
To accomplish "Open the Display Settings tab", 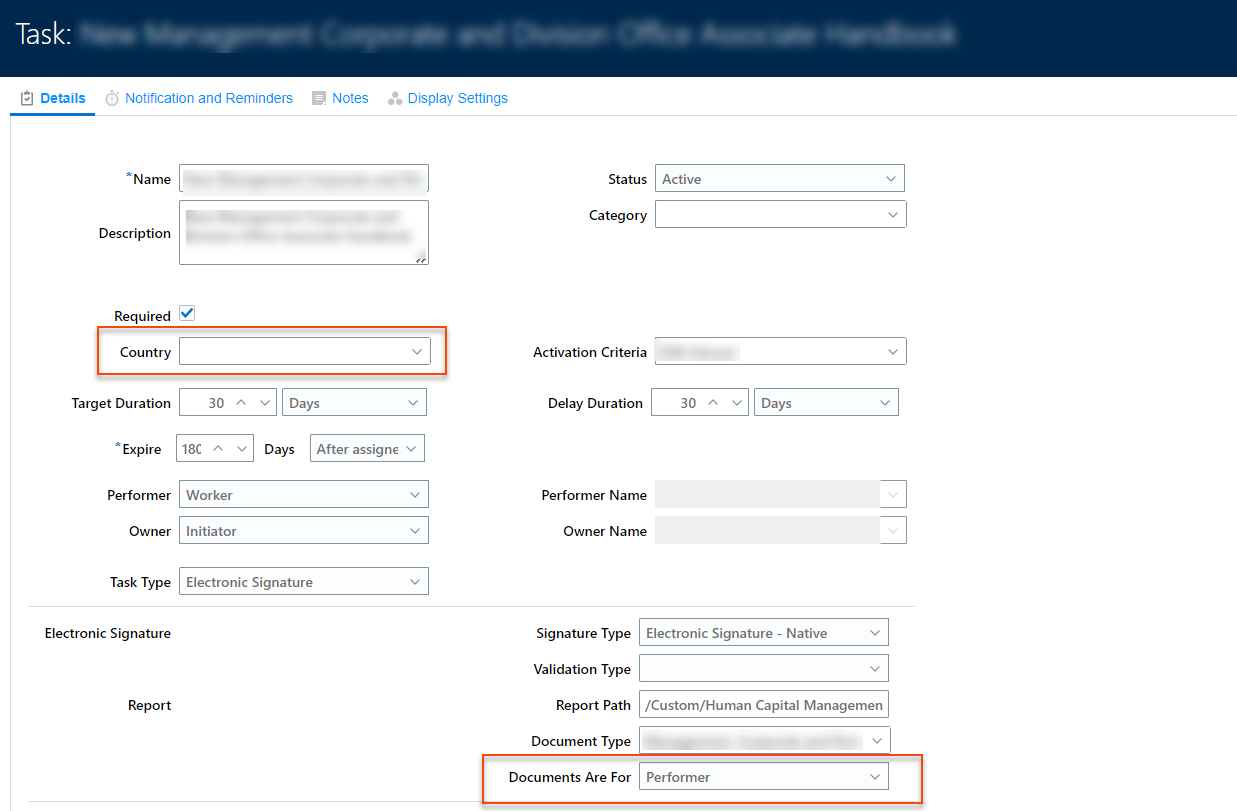I will coord(457,98).
